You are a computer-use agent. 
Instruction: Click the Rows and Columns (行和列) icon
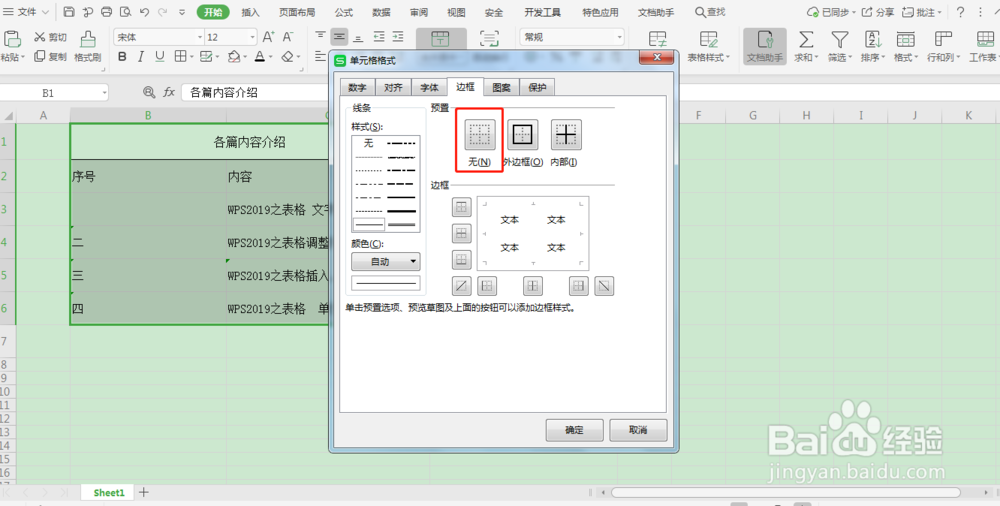pyautogui.click(x=943, y=40)
